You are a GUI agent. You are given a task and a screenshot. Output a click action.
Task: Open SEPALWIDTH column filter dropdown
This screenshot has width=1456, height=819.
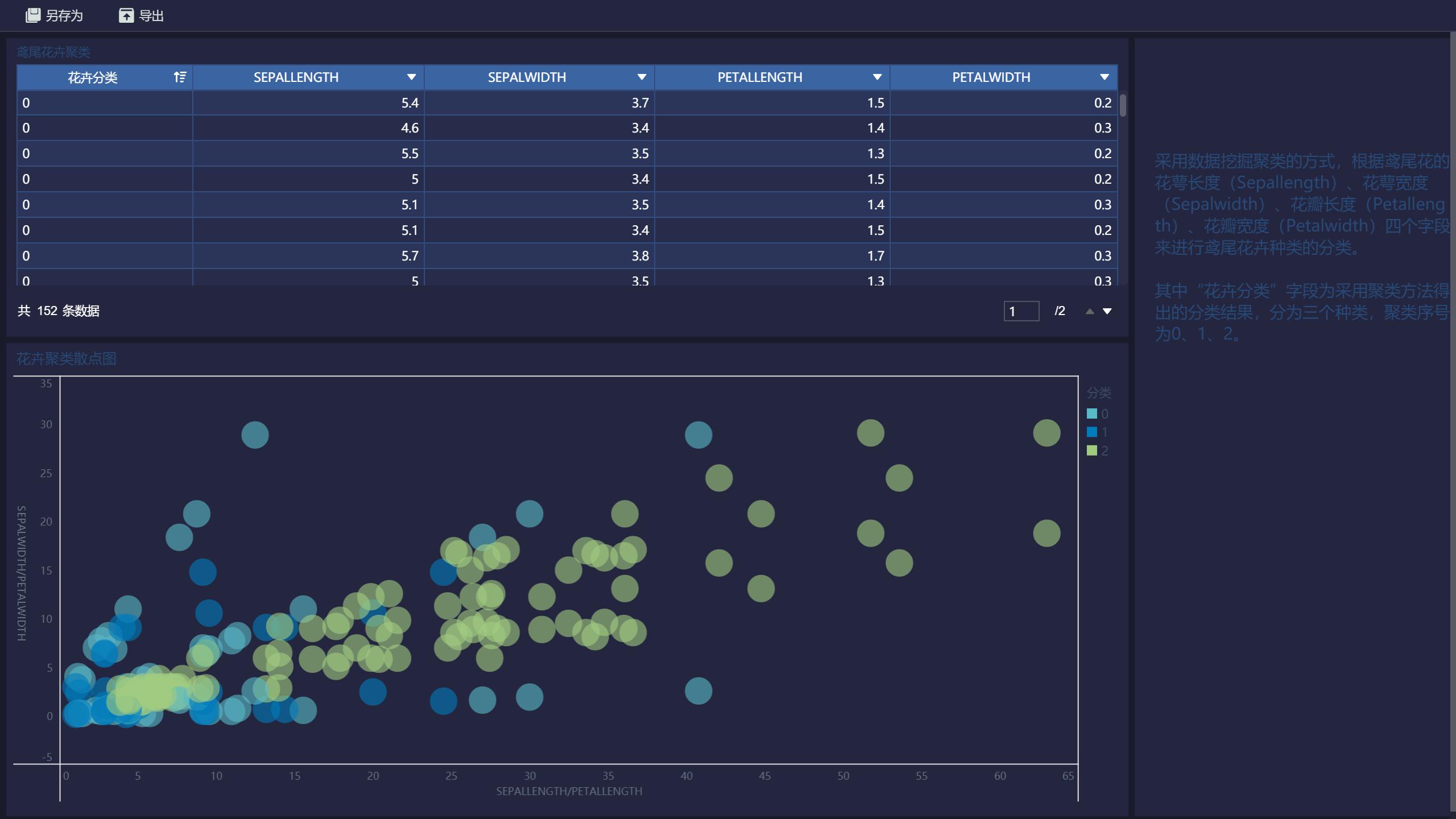pyautogui.click(x=642, y=77)
